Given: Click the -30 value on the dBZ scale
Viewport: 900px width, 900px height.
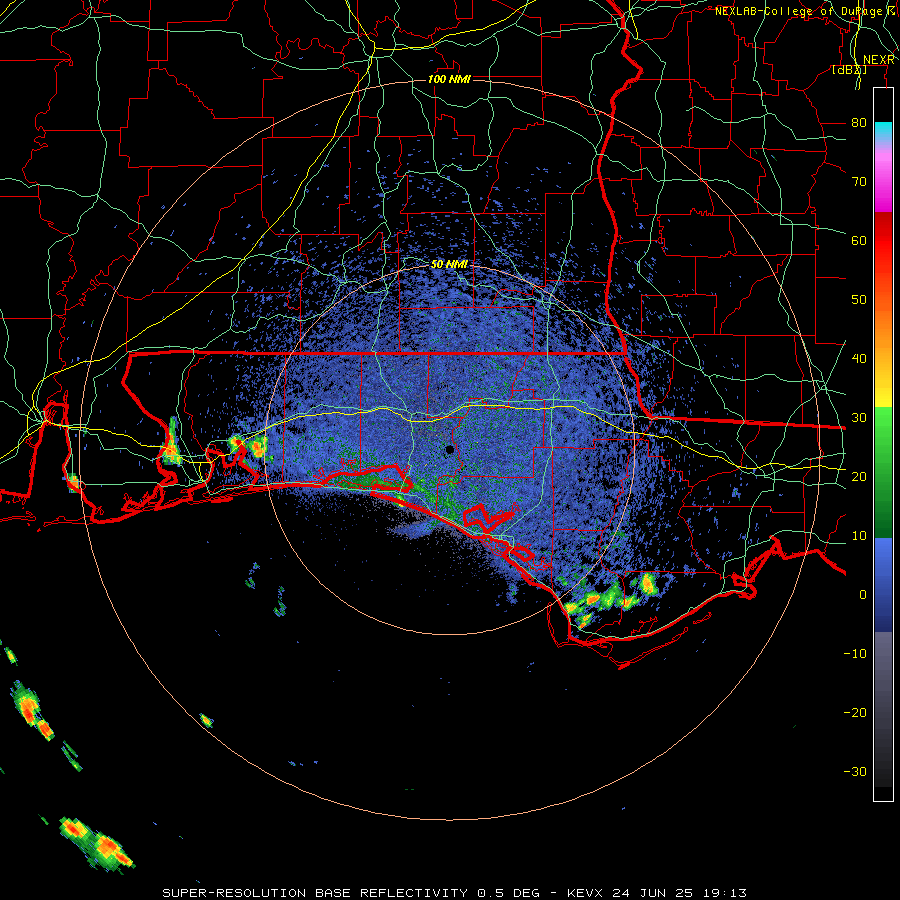Looking at the screenshot, I should click(x=855, y=772).
